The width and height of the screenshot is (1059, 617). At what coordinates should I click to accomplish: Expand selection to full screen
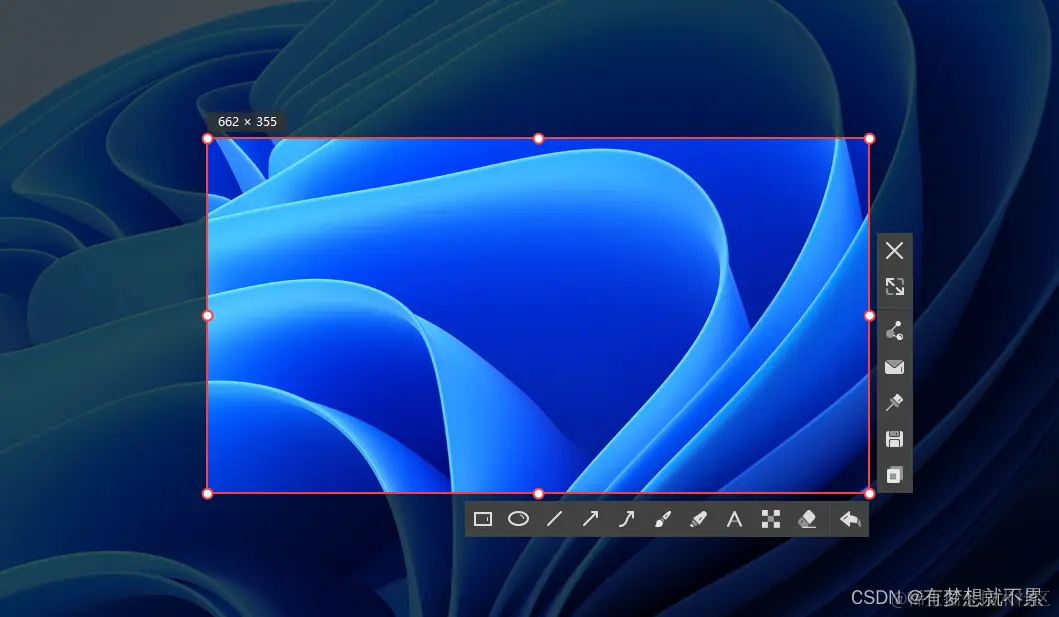coord(894,286)
